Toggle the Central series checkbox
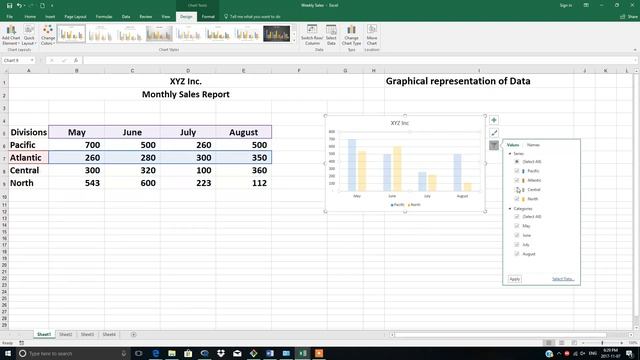The width and height of the screenshot is (640, 360). 517,190
